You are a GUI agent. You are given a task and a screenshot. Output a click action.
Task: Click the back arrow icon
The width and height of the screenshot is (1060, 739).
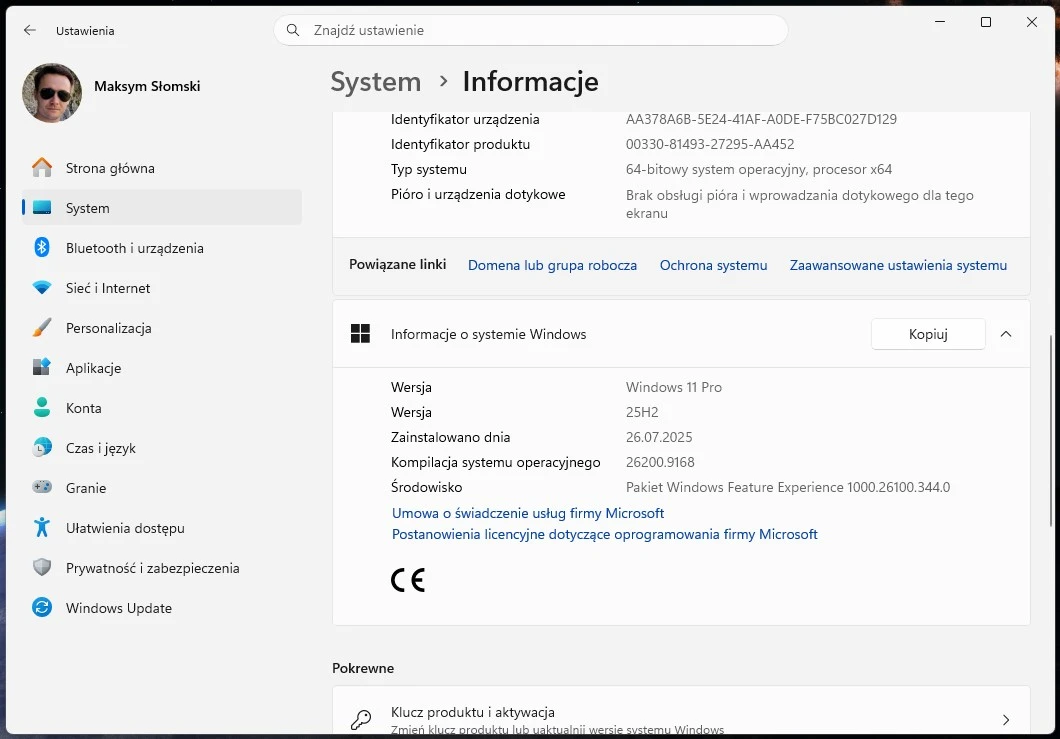point(29,30)
